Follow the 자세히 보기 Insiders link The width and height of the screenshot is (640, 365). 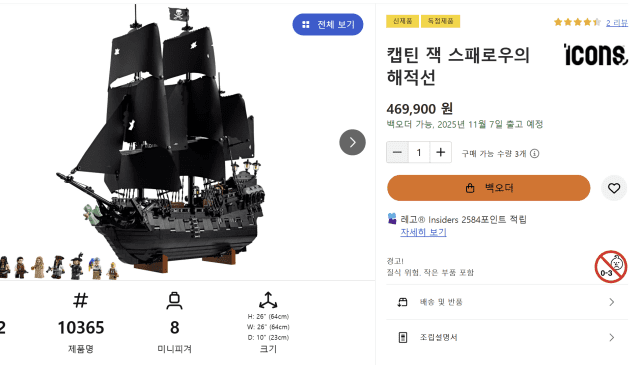click(423, 232)
